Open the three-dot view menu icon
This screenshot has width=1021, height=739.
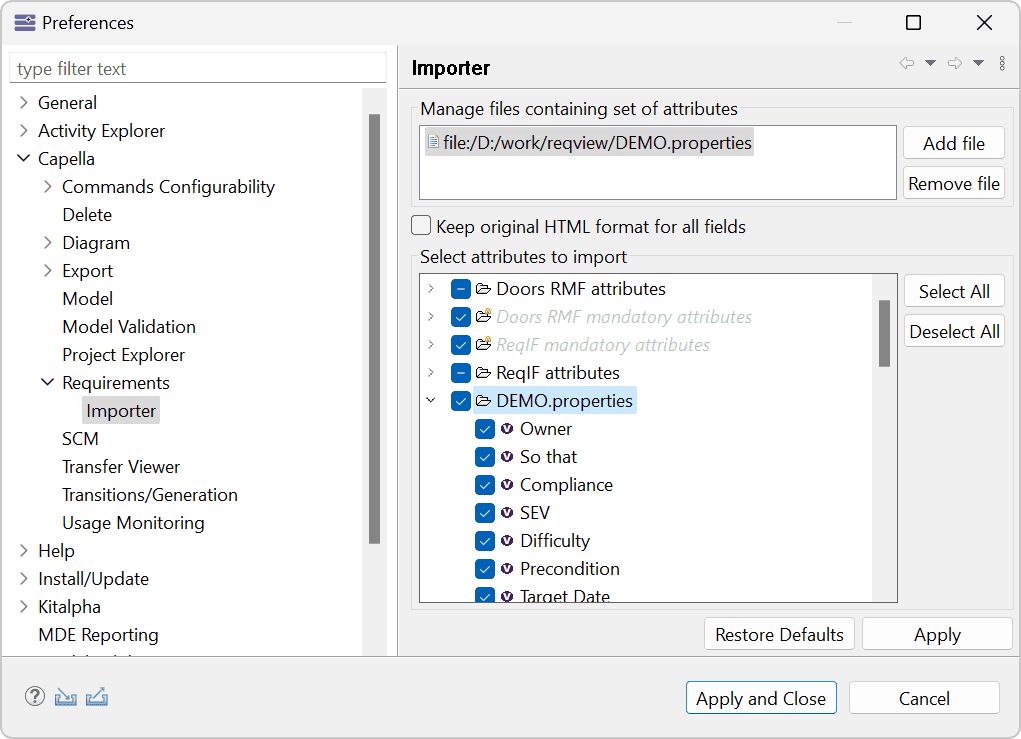tap(1002, 63)
